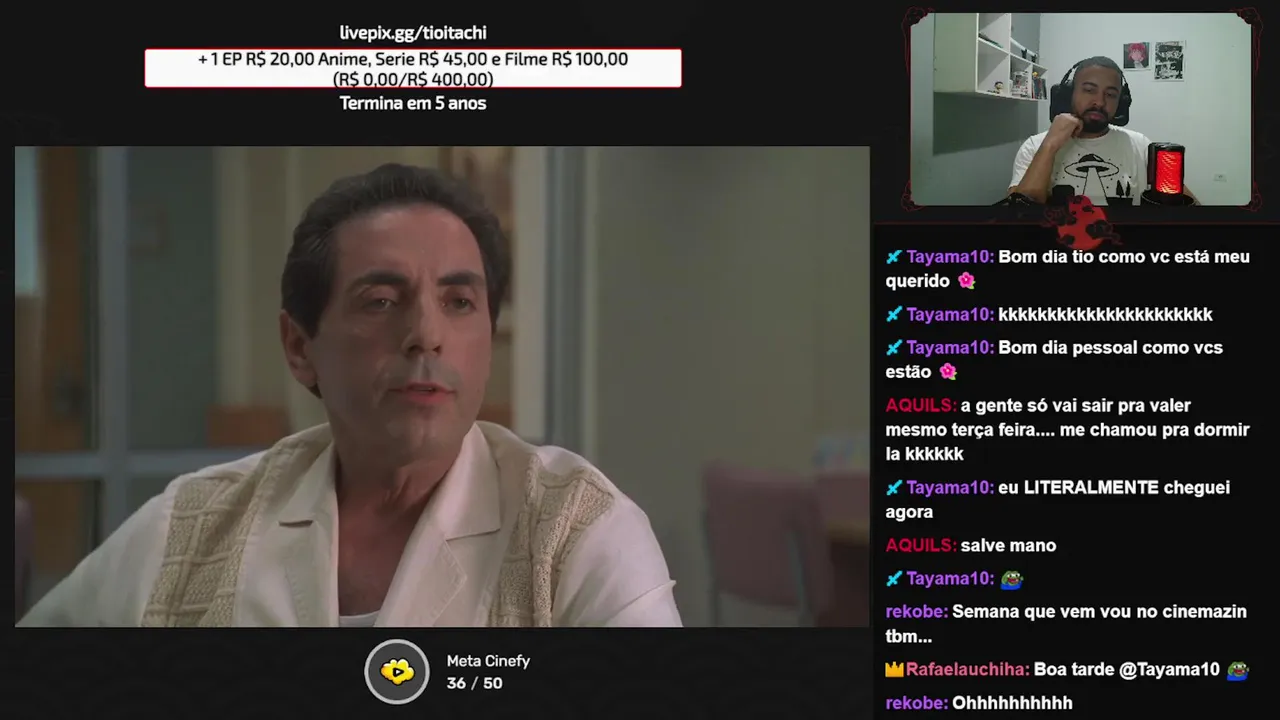Click the streamer webcam feed
This screenshot has height=720, width=1280.
tap(1080, 109)
